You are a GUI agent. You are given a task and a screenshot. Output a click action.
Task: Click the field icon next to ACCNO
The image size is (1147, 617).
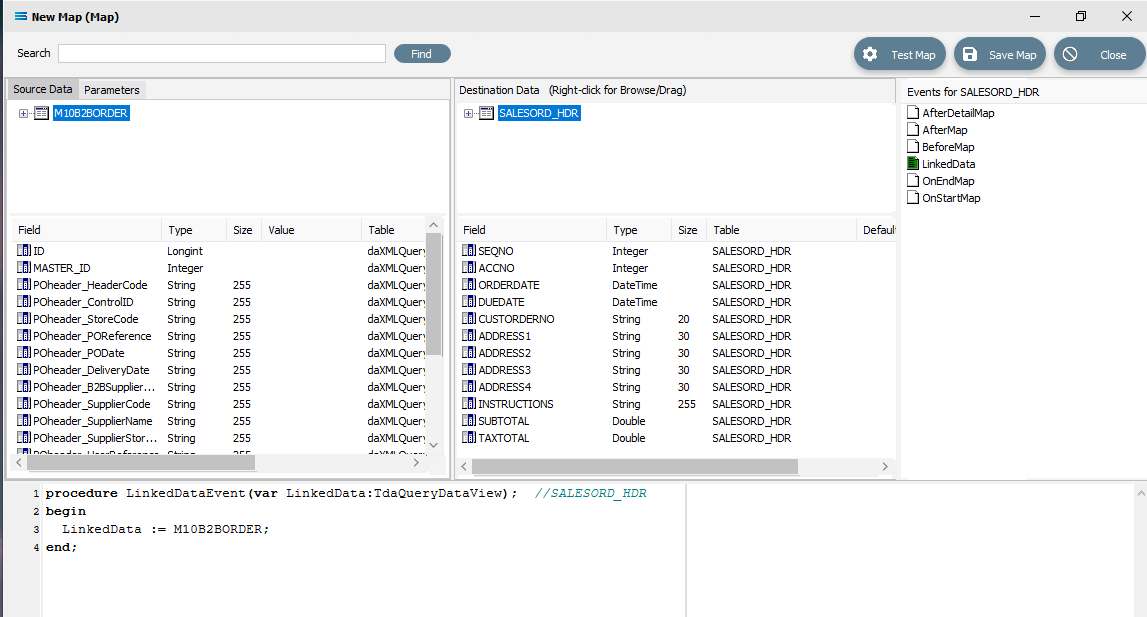tap(469, 268)
